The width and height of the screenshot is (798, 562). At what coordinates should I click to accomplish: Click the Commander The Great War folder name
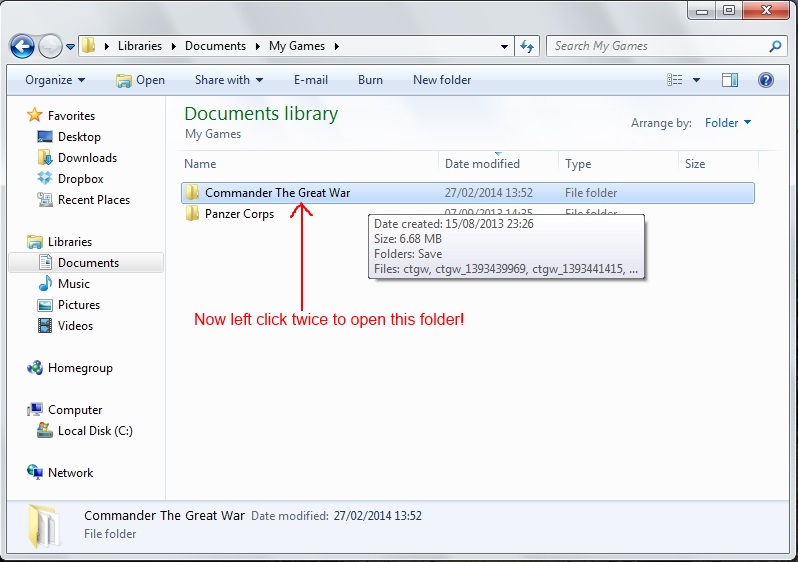[x=277, y=193]
